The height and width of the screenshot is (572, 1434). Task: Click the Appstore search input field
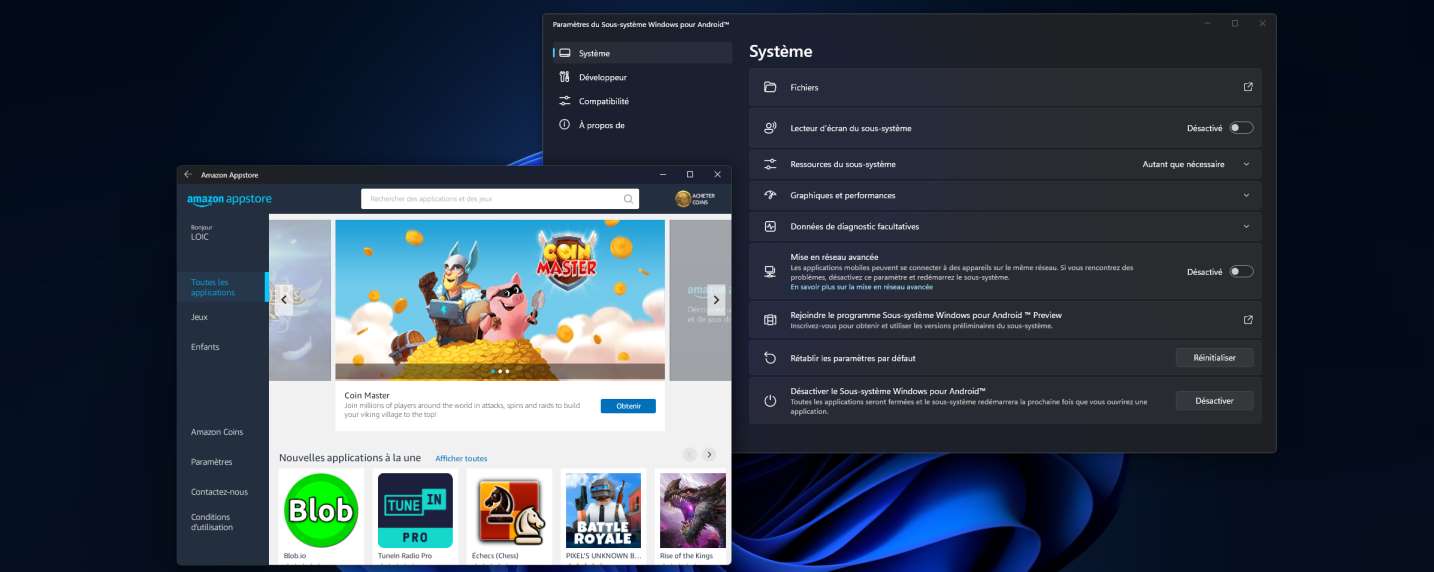tap(490, 199)
